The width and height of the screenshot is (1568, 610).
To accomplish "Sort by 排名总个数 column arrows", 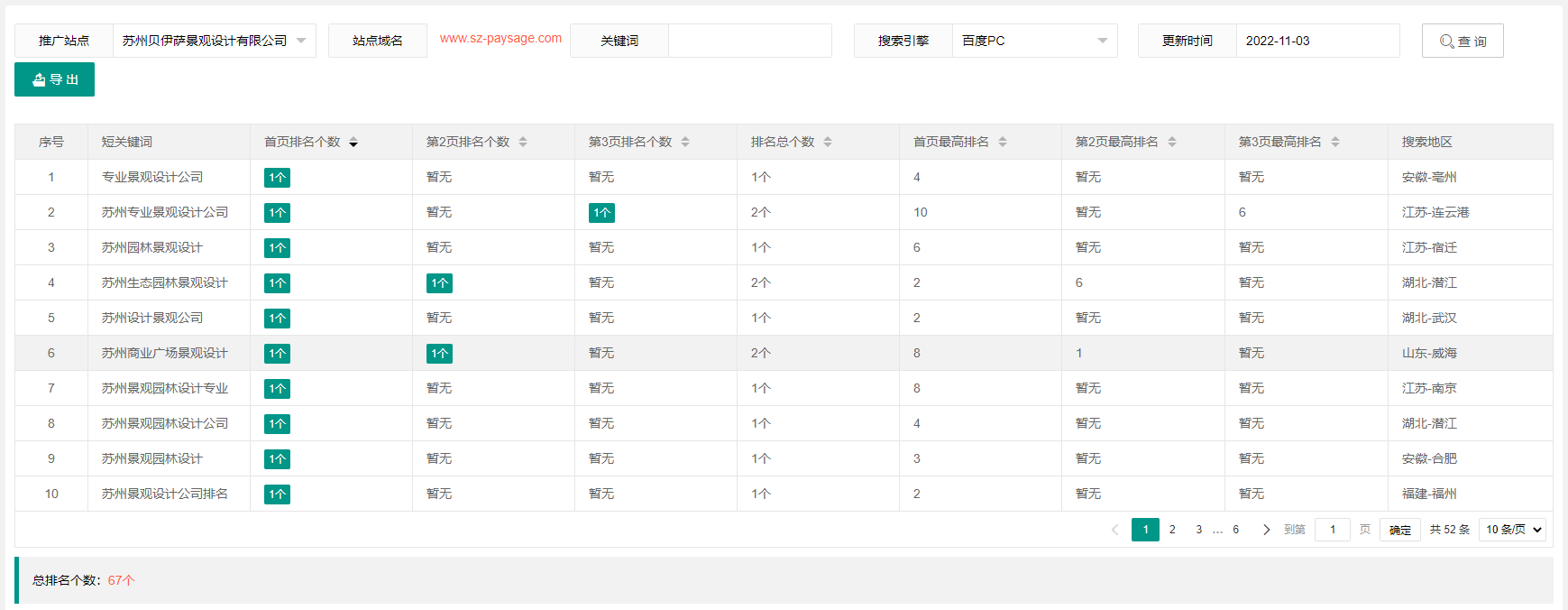I will [828, 143].
